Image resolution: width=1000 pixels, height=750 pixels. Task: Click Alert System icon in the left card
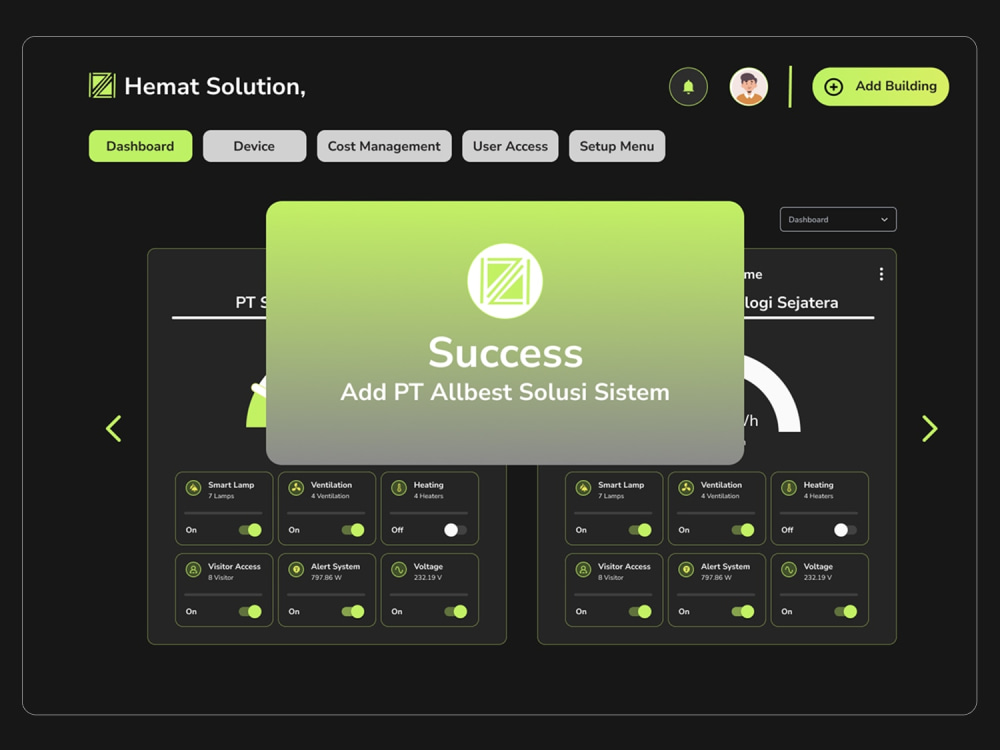[x=296, y=570]
